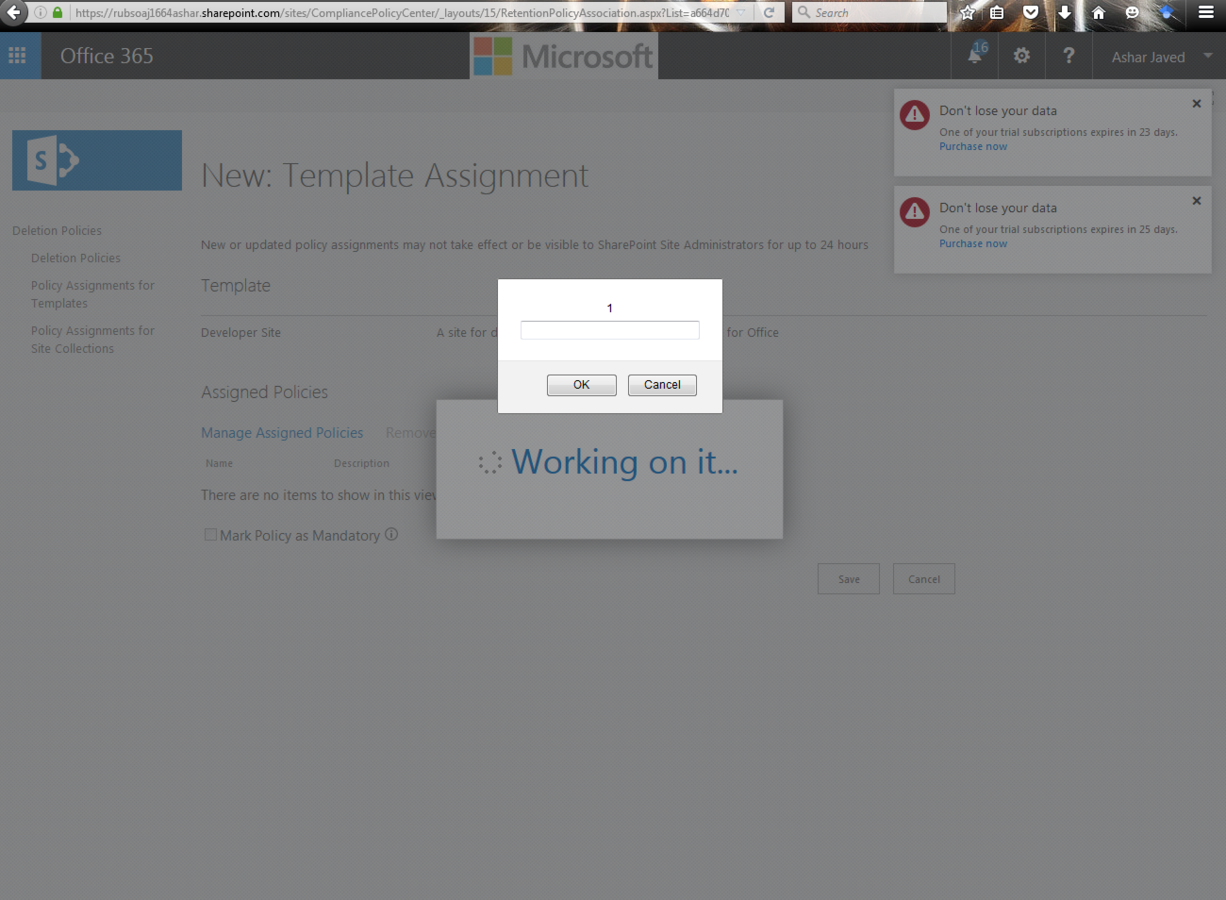
Task: Click the smiley face toolbar icon
Action: pyautogui.click(x=1132, y=13)
